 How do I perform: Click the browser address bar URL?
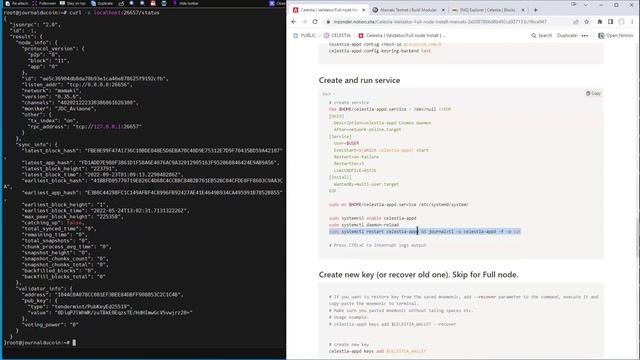pyautogui.click(x=440, y=22)
